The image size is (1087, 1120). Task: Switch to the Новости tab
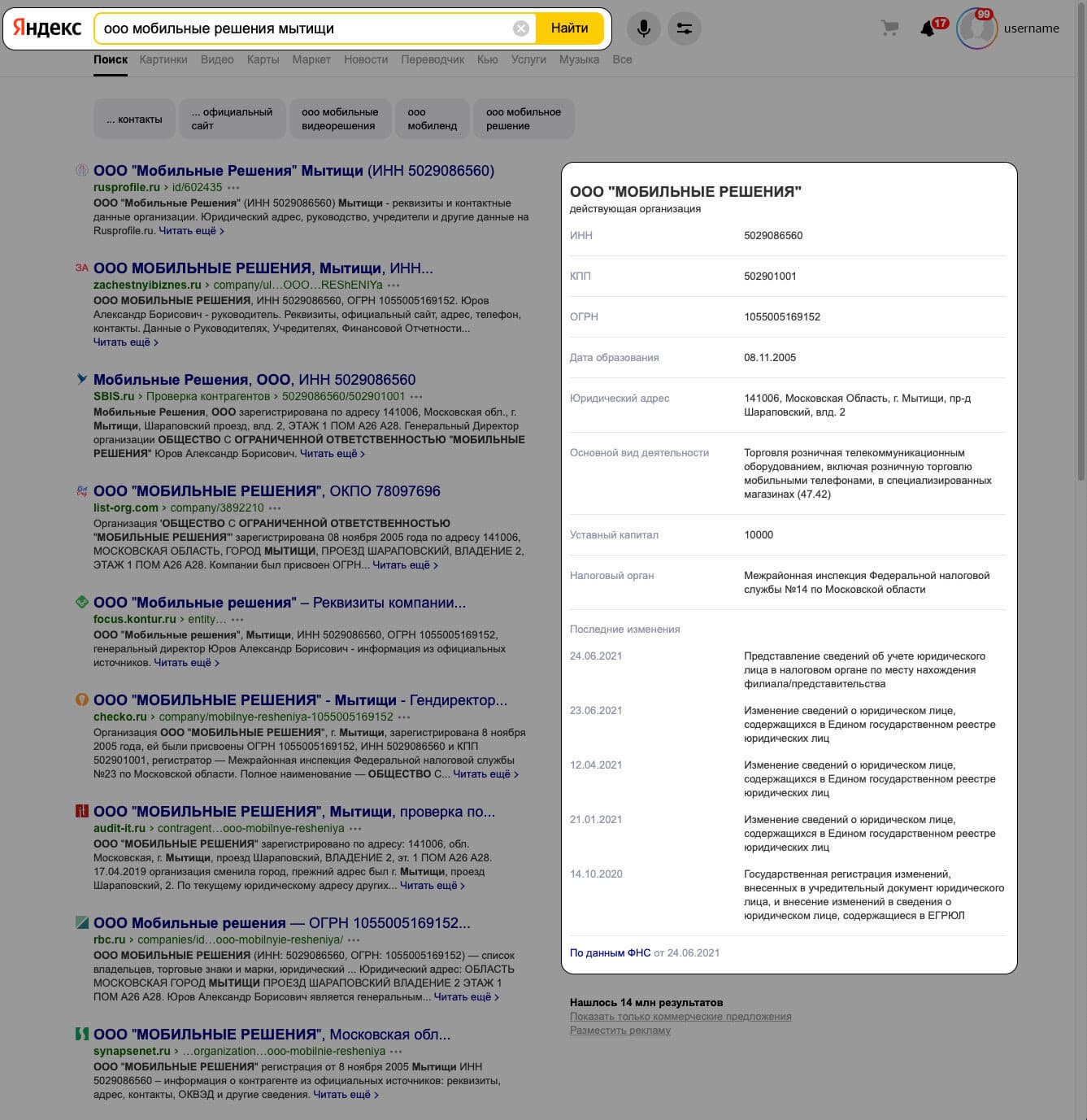point(366,59)
